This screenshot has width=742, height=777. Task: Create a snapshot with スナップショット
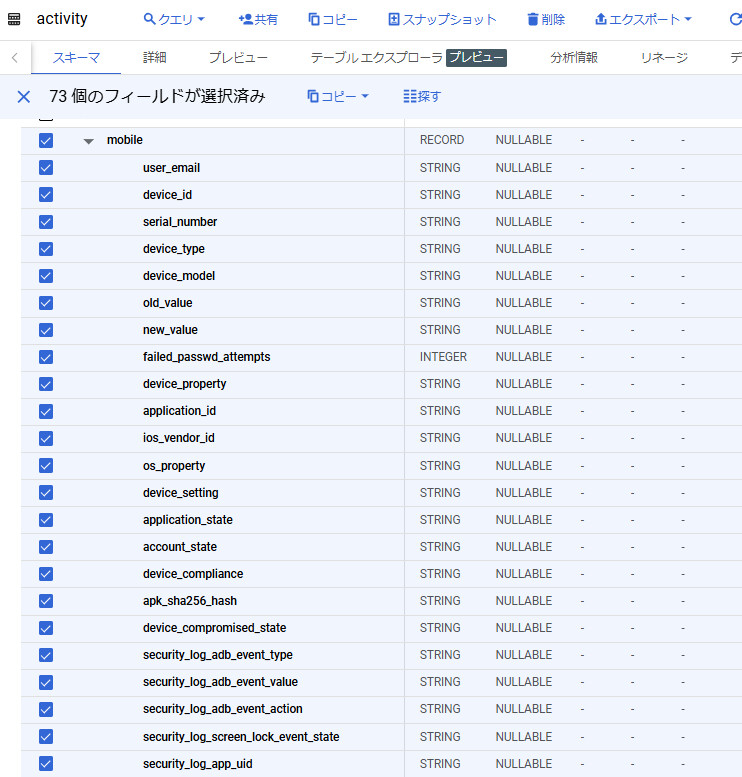coord(442,19)
